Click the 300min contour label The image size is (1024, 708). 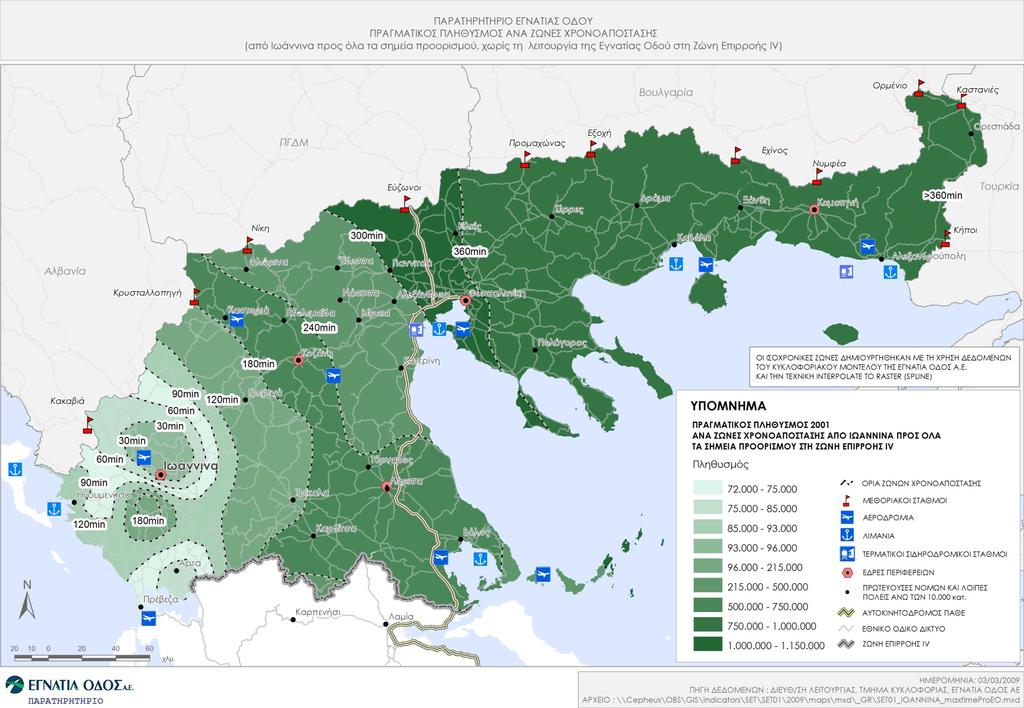(367, 235)
